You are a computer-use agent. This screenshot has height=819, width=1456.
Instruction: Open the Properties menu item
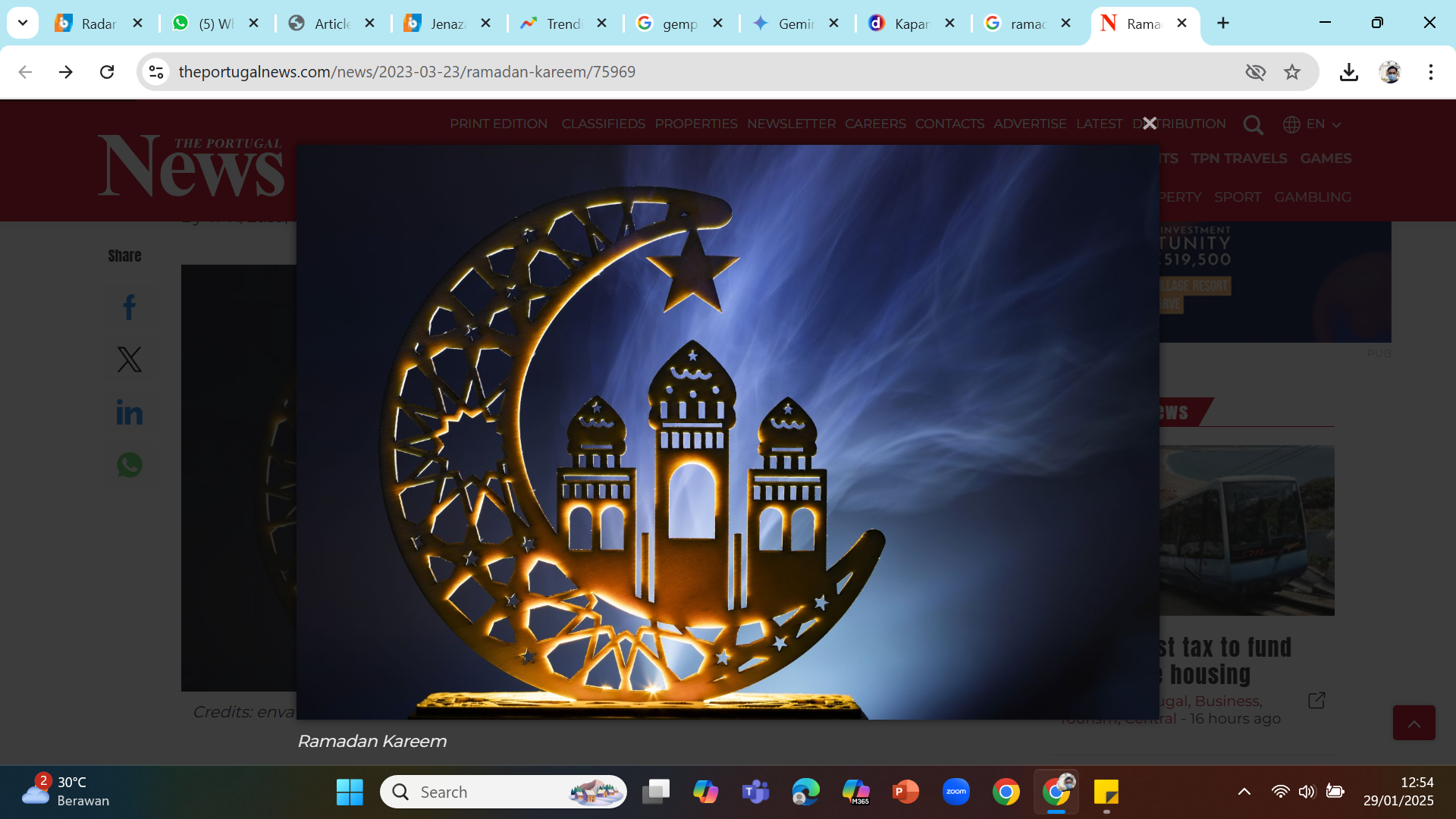click(695, 124)
